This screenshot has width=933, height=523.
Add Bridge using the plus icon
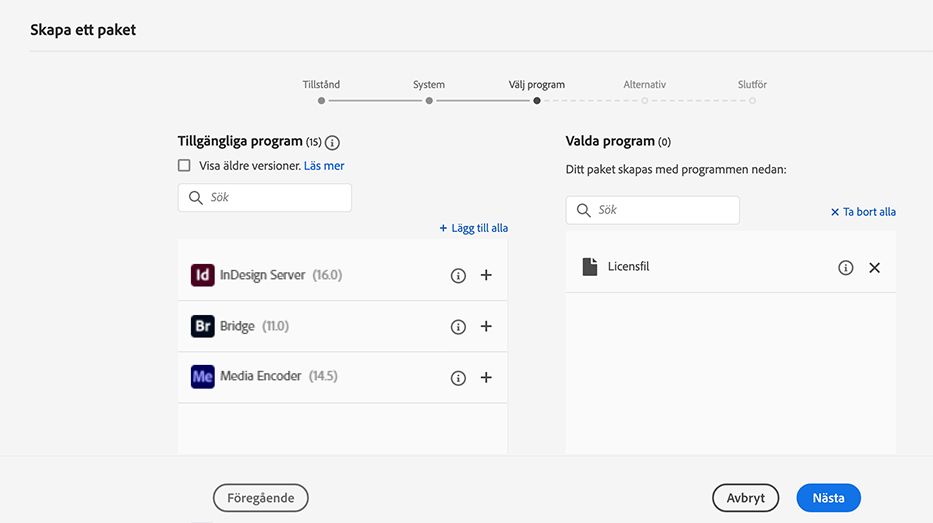pos(486,326)
